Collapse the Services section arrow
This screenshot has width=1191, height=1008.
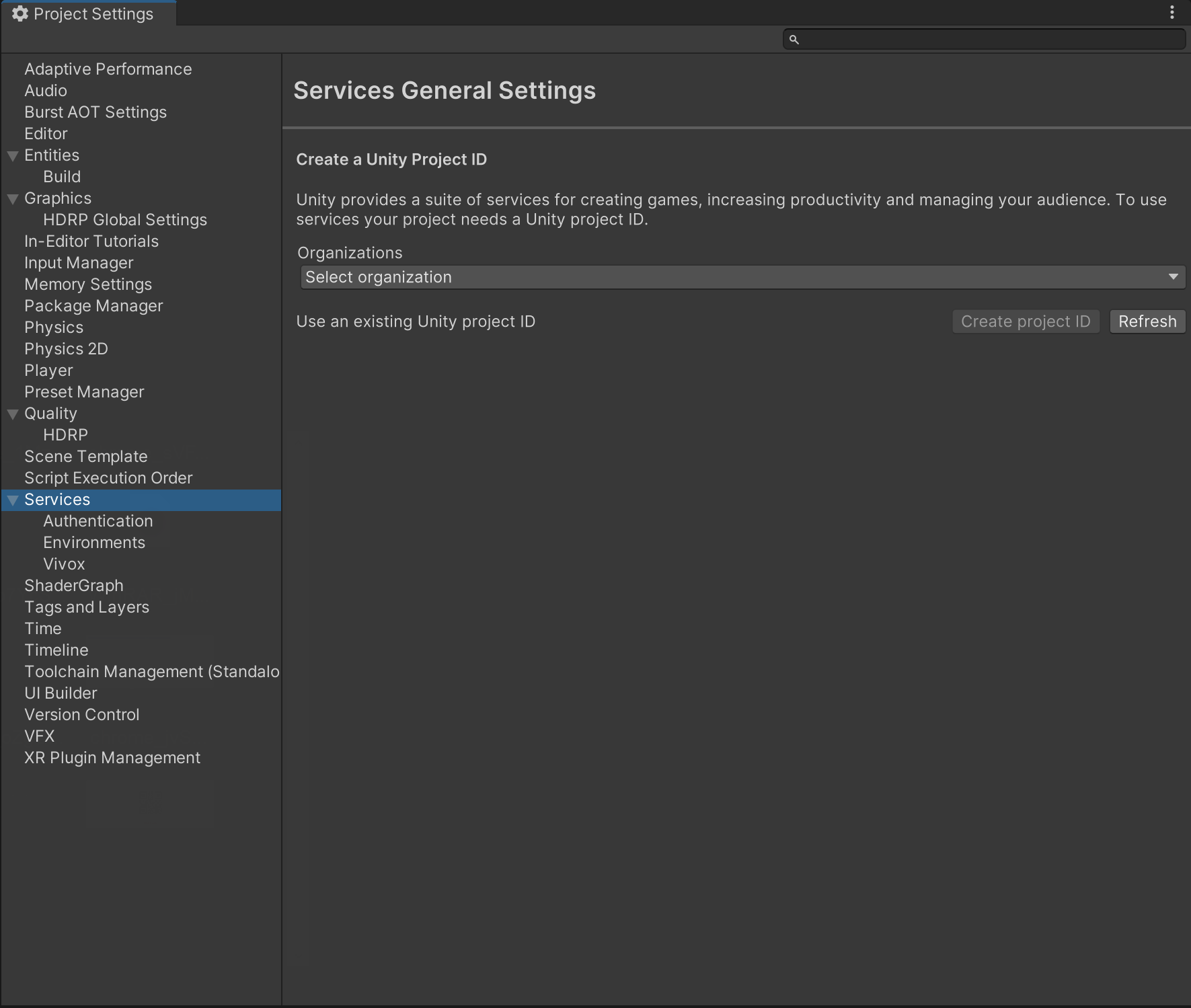13,500
